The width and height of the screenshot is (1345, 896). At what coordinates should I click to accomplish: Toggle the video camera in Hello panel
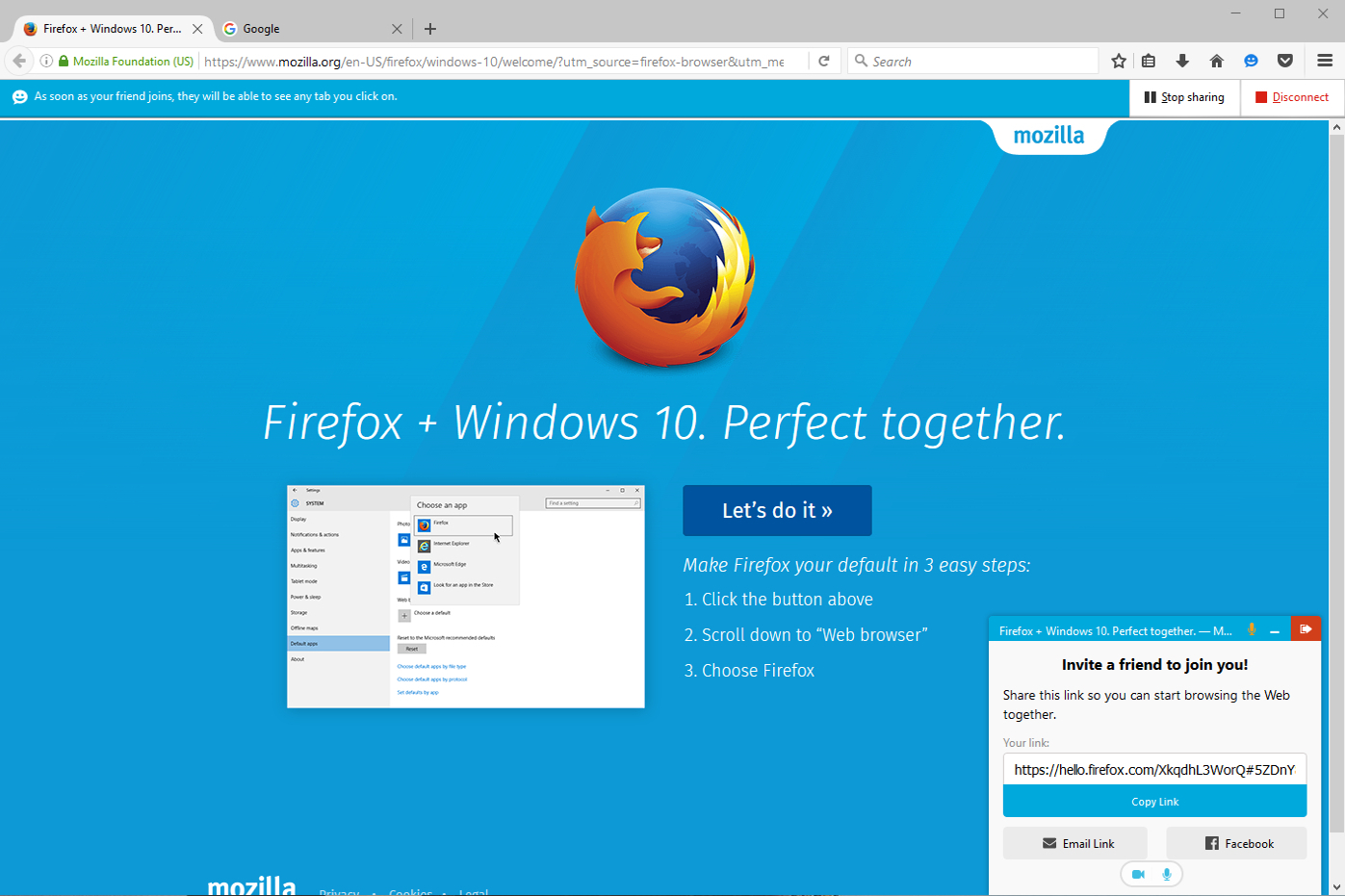1138,874
